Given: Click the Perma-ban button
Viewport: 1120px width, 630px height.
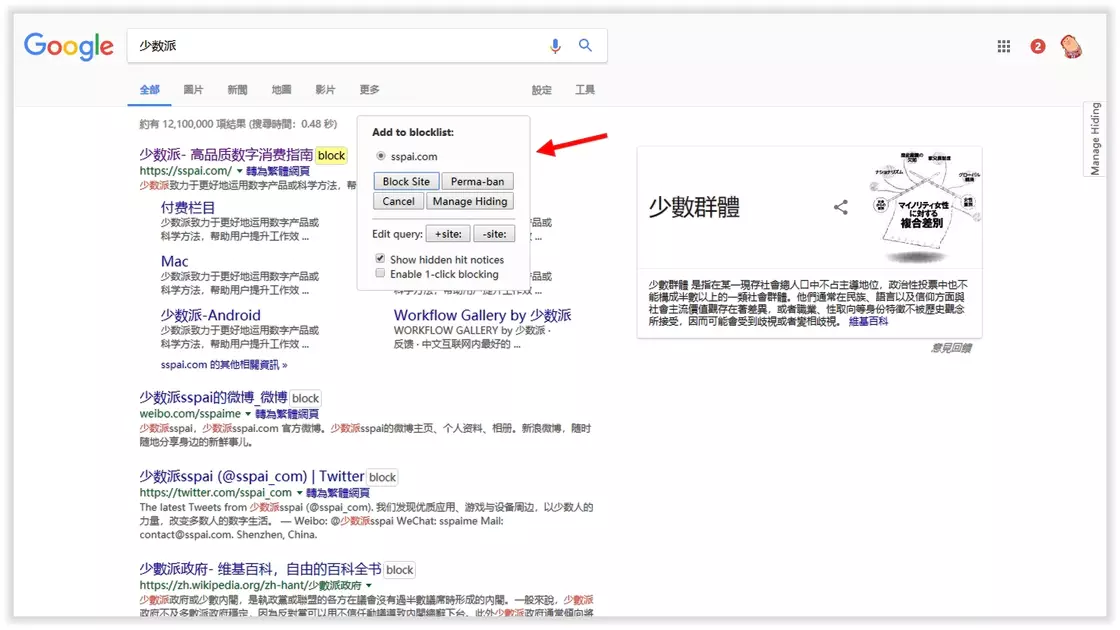Looking at the screenshot, I should click(x=477, y=181).
